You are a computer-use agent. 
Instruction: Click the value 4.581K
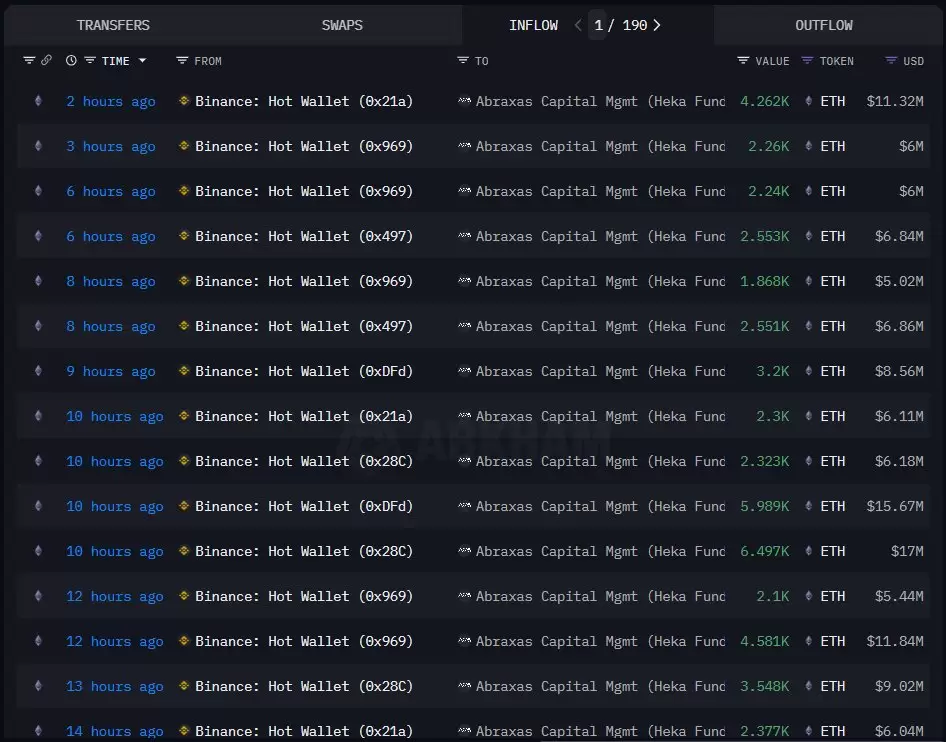[x=764, y=641]
